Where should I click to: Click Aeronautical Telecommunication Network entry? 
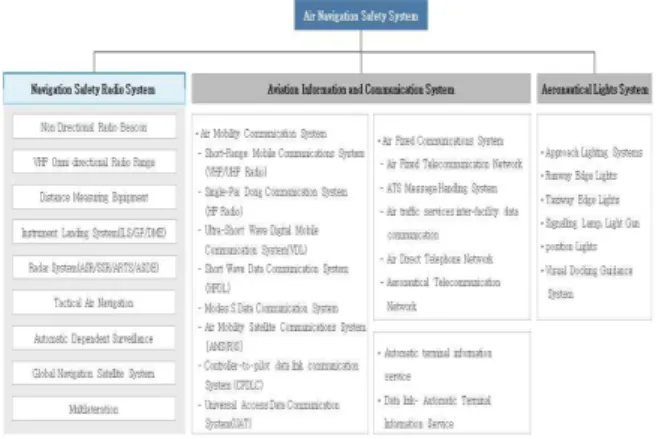point(440,294)
